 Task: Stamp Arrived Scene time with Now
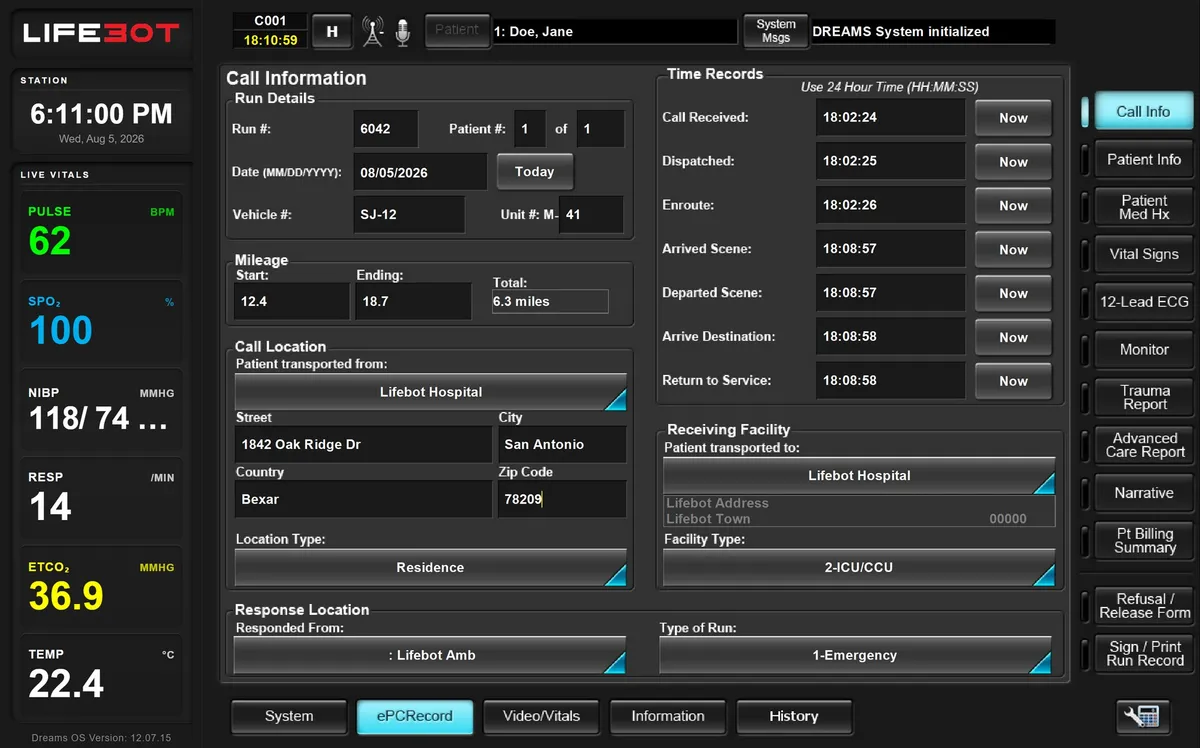pos(1013,250)
